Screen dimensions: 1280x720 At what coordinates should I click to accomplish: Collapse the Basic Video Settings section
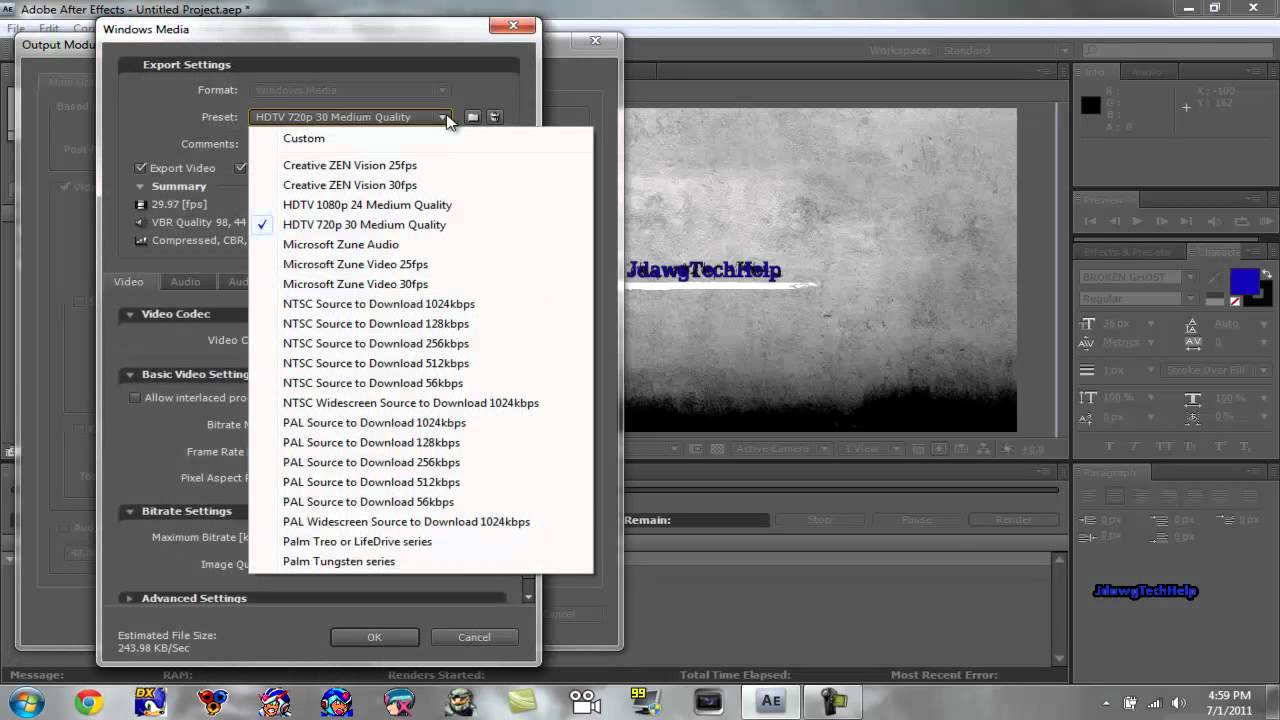coord(129,375)
